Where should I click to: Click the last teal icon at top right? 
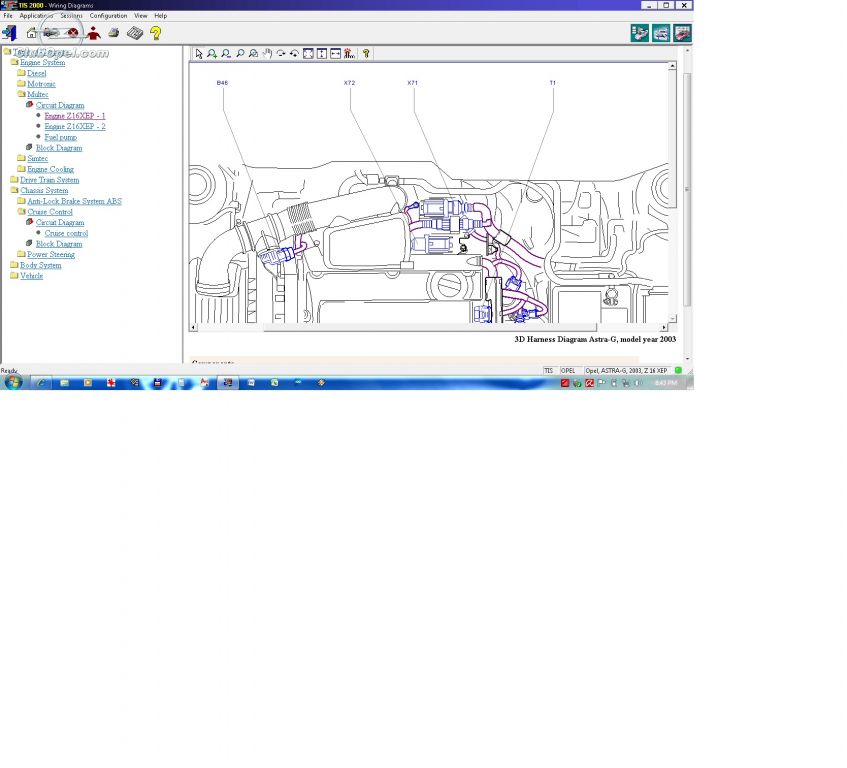pyautogui.click(x=682, y=33)
